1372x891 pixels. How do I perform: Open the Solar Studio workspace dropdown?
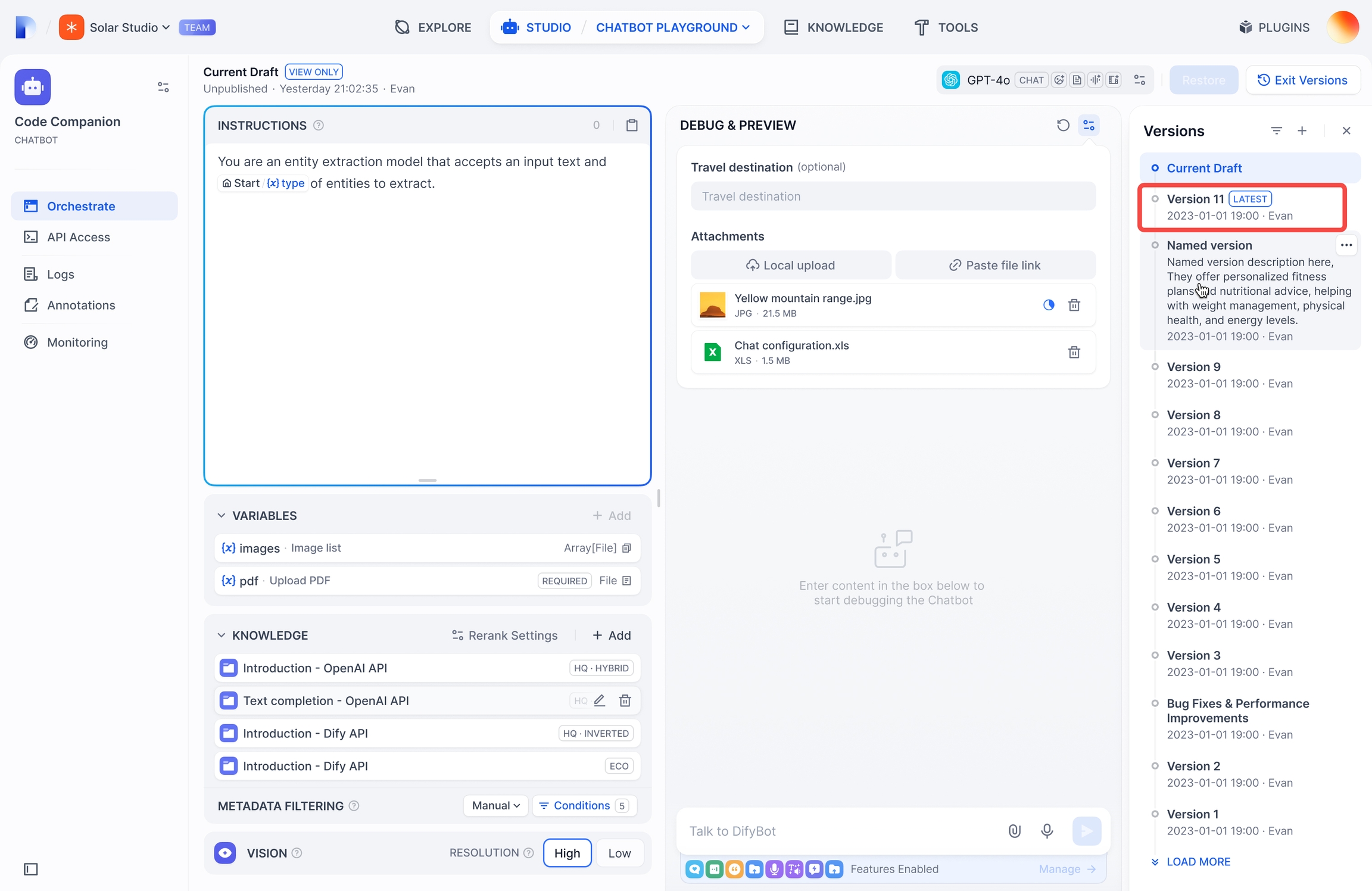tap(129, 27)
